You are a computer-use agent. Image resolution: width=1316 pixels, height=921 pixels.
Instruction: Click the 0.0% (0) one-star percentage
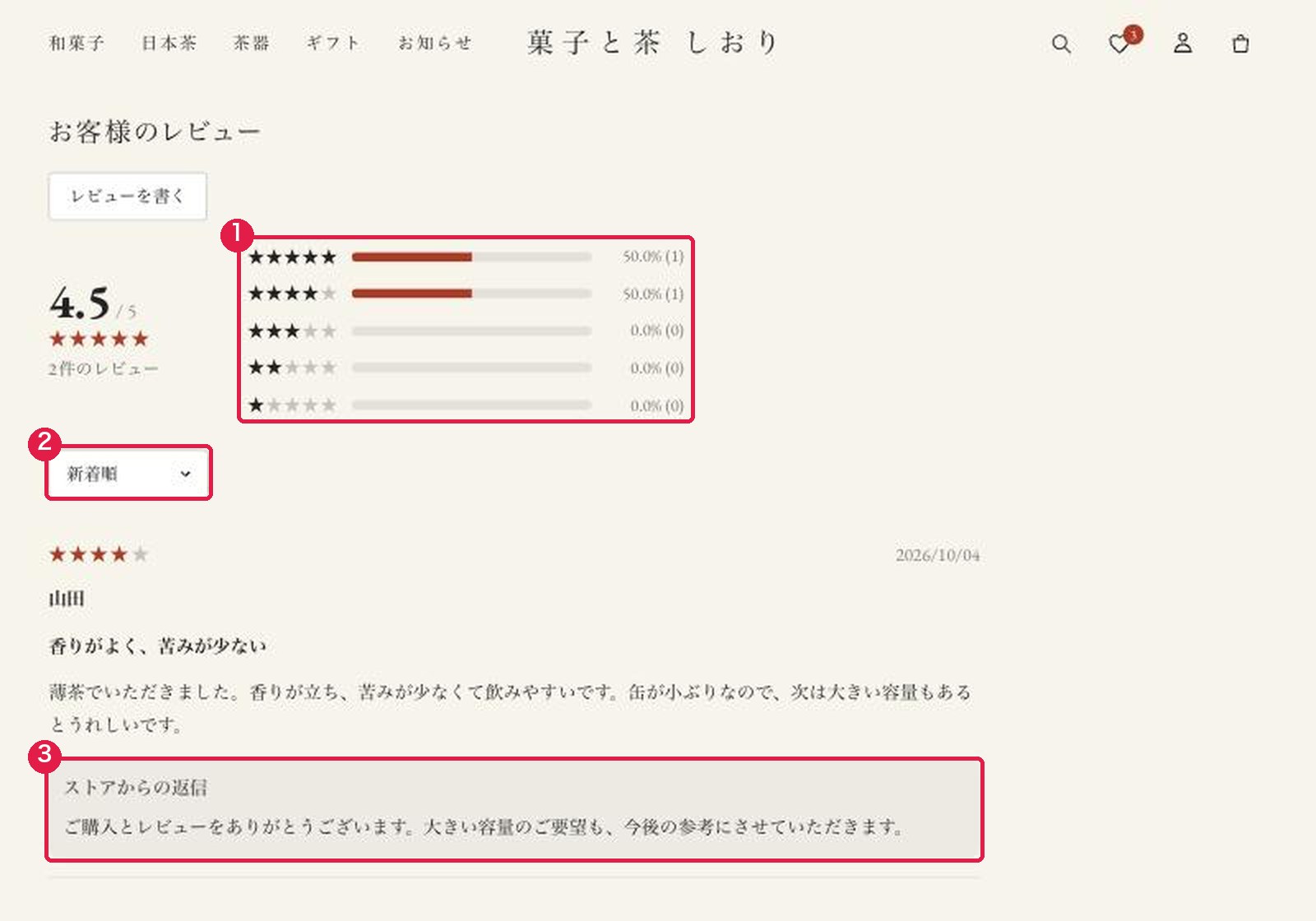tap(657, 405)
